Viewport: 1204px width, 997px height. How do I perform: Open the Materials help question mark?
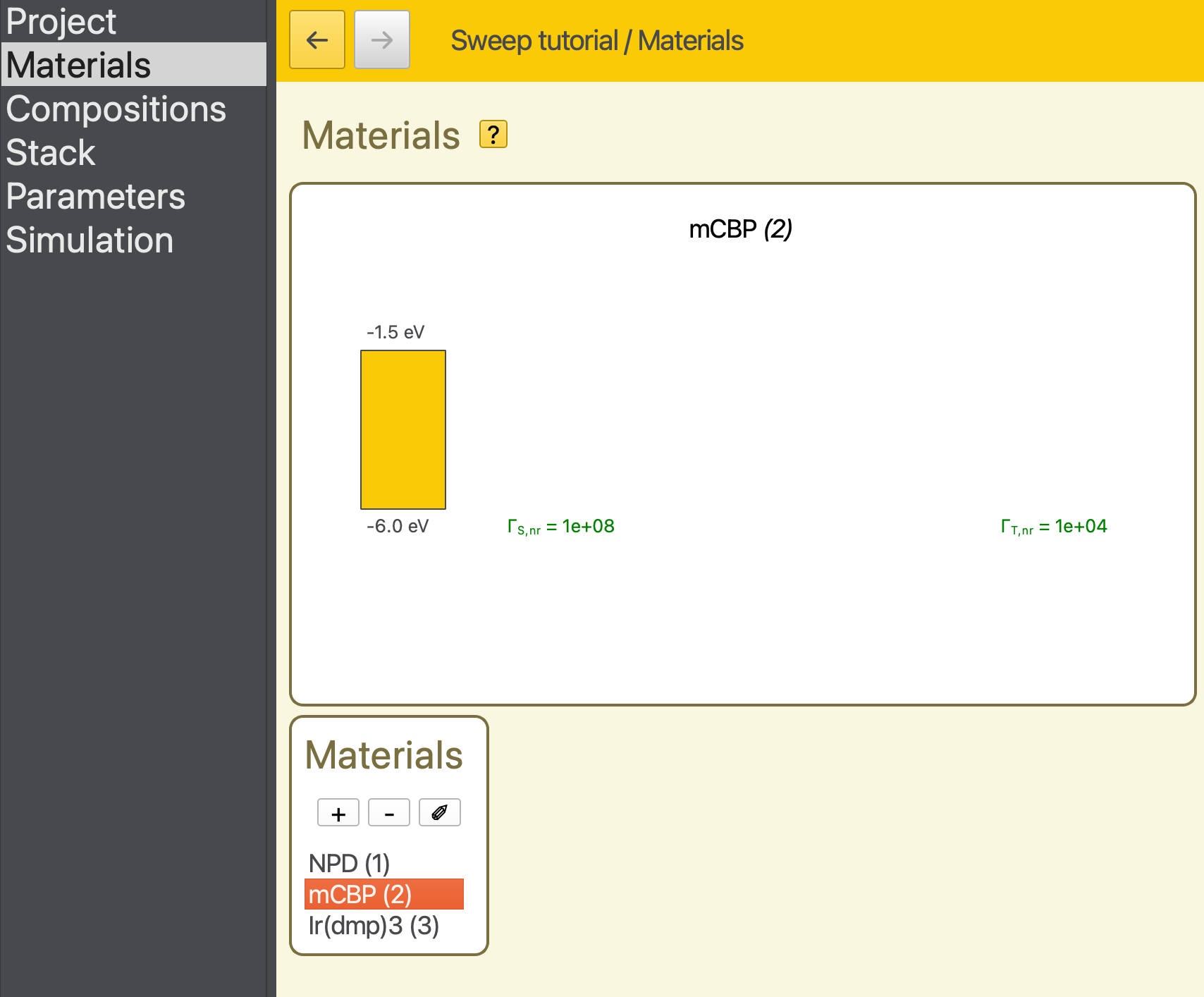tap(493, 134)
